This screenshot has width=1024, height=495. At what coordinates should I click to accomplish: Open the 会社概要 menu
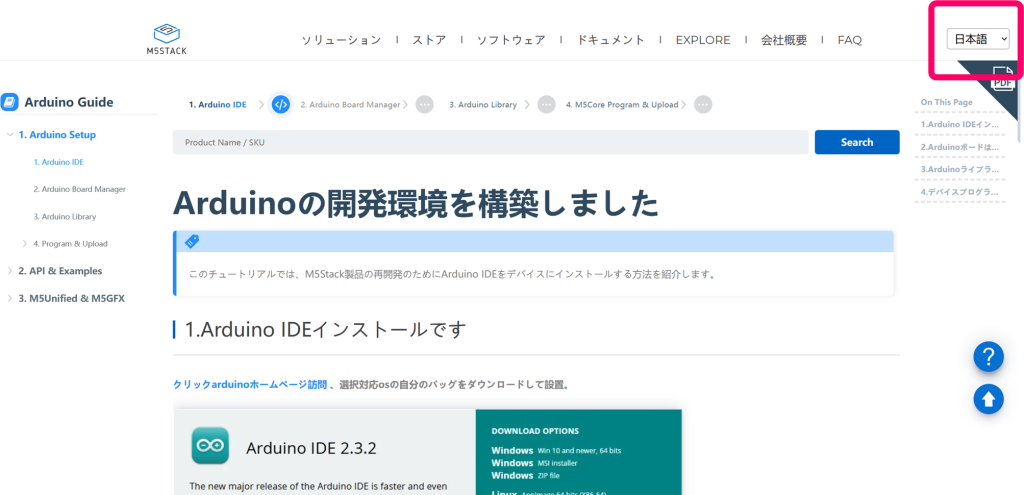coord(784,40)
